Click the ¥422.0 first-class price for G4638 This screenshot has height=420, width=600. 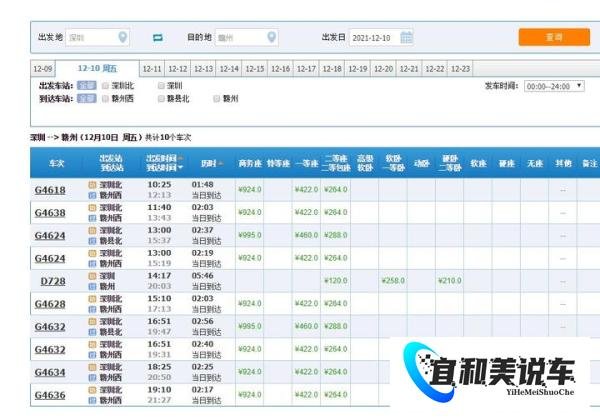307,212
